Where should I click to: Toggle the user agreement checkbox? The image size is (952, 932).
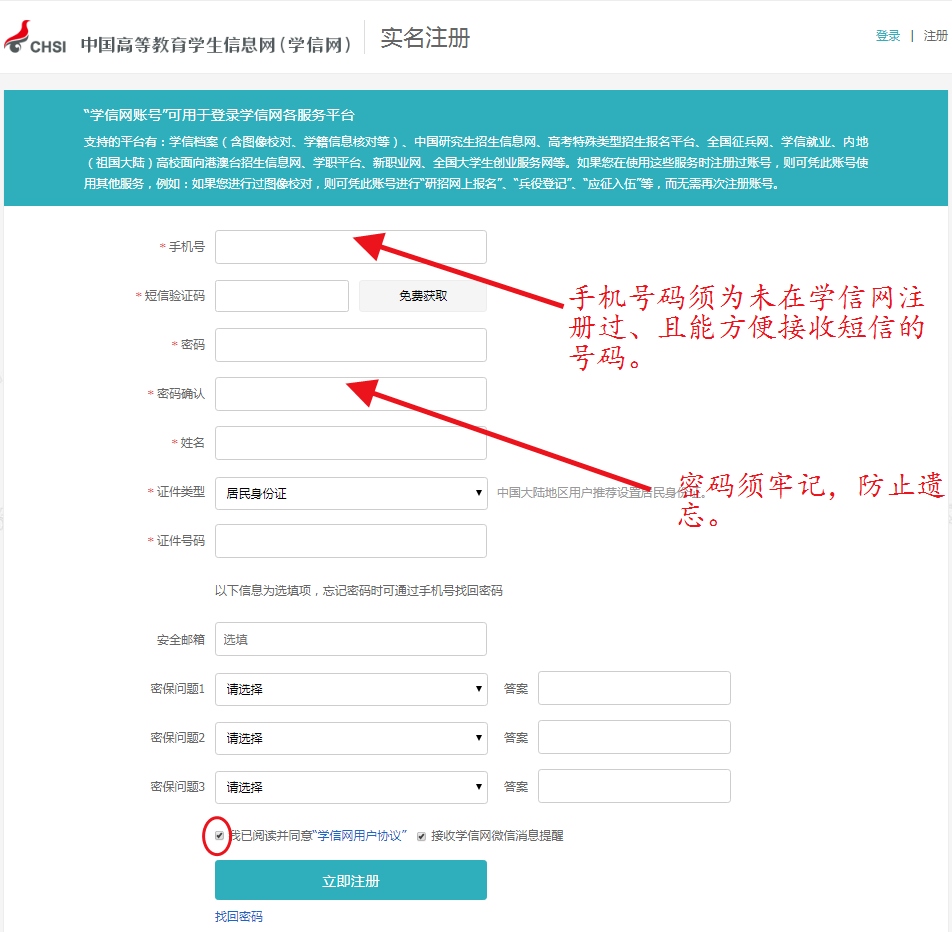220,836
